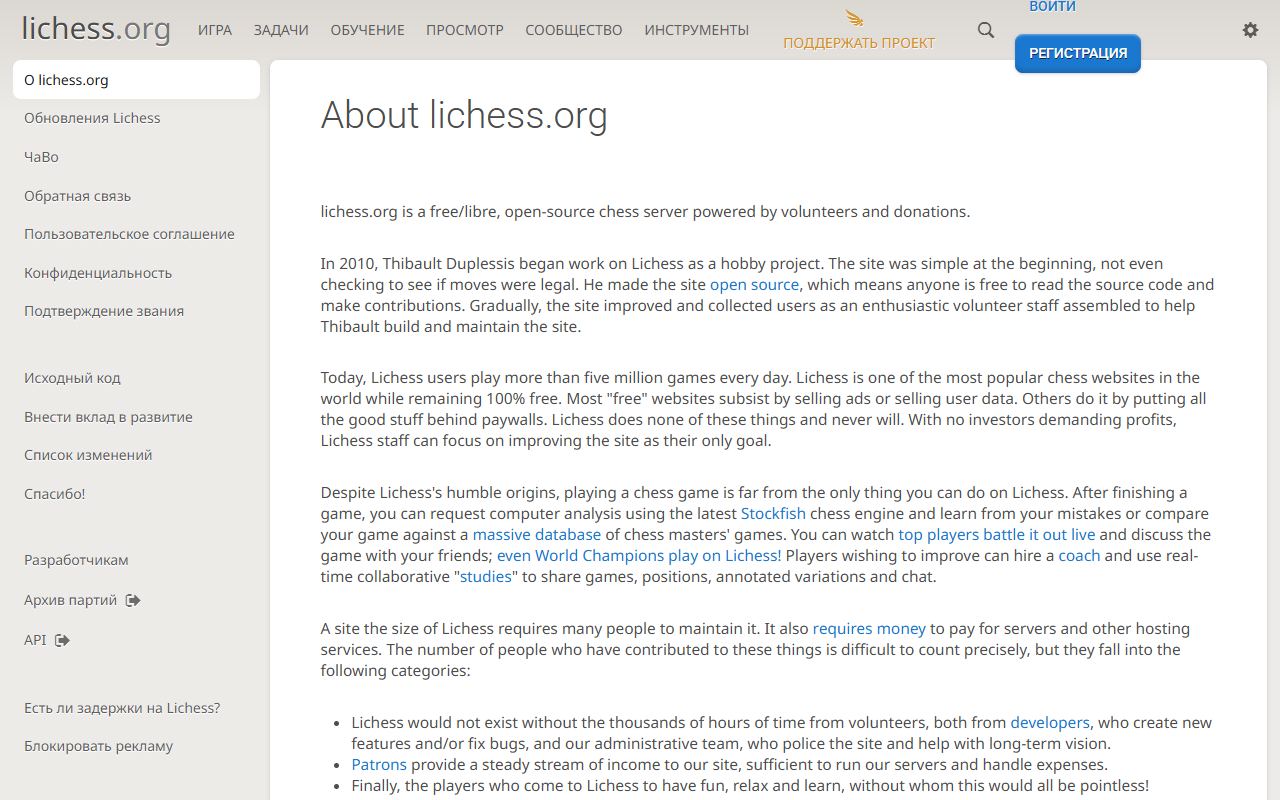Open Подтверждение звания in the sidebar
The width and height of the screenshot is (1280, 800).
point(104,311)
